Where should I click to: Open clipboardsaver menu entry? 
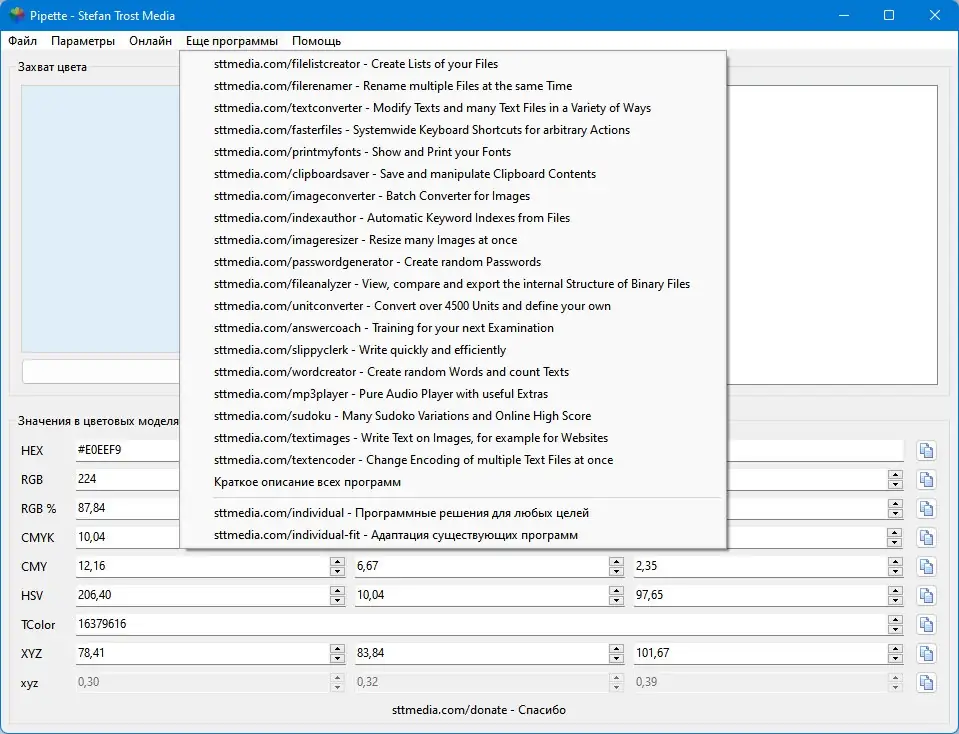pos(453,174)
